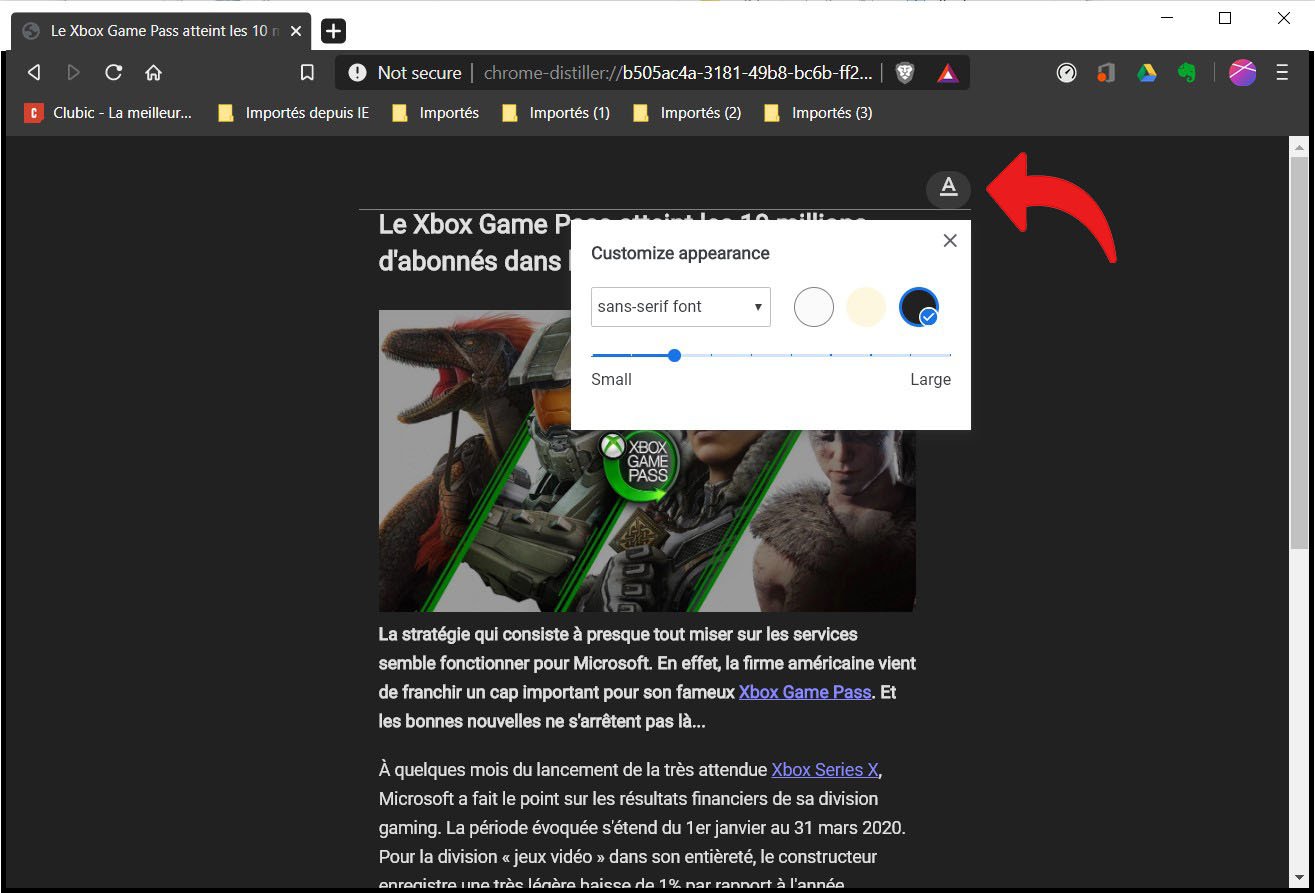Viewport: 1315px width, 893px height.
Task: Bookmark this page with the bookmark icon
Action: pos(308,72)
